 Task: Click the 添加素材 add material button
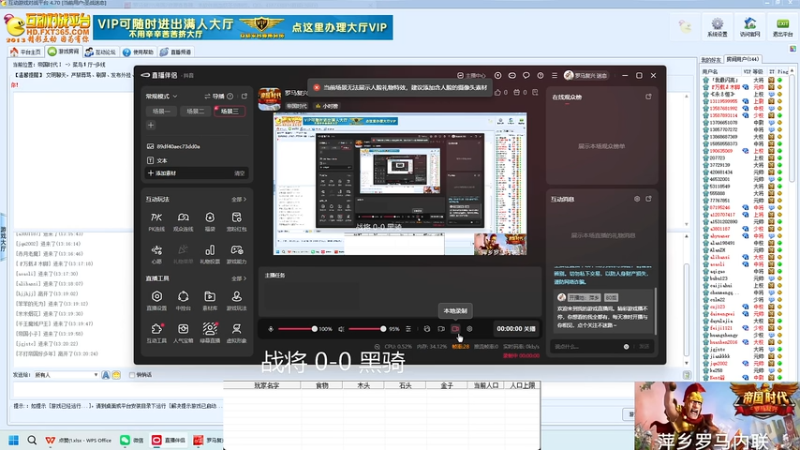click(x=162, y=173)
